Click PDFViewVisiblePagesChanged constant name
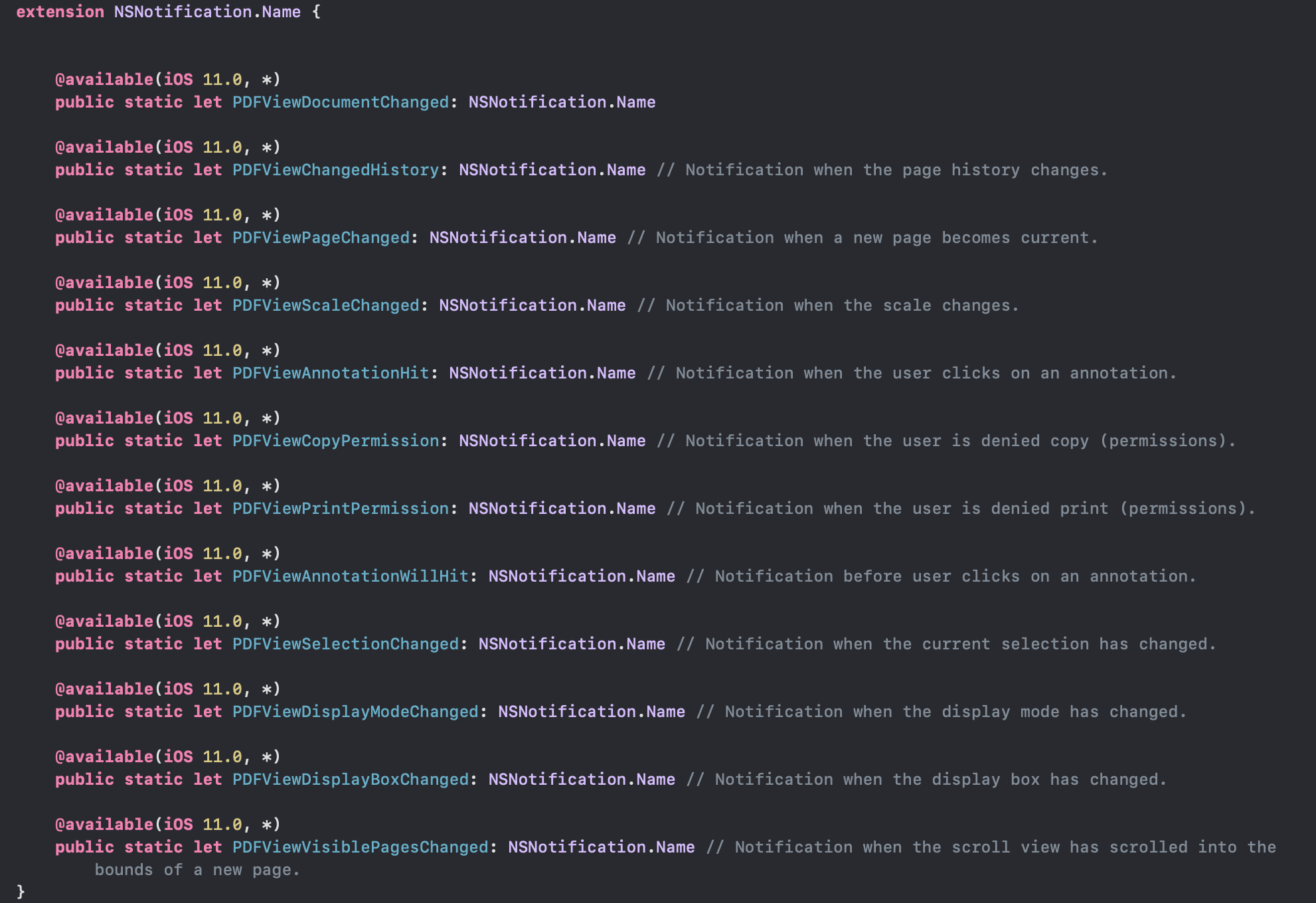The height and width of the screenshot is (903, 1316). [x=360, y=847]
